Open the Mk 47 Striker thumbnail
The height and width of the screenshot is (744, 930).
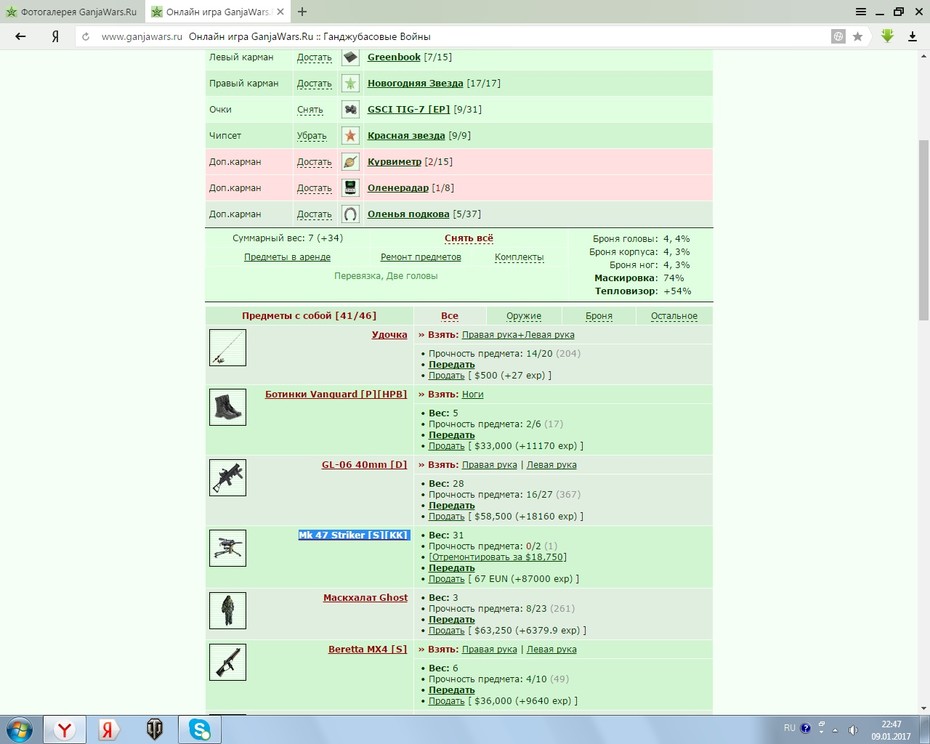point(228,548)
